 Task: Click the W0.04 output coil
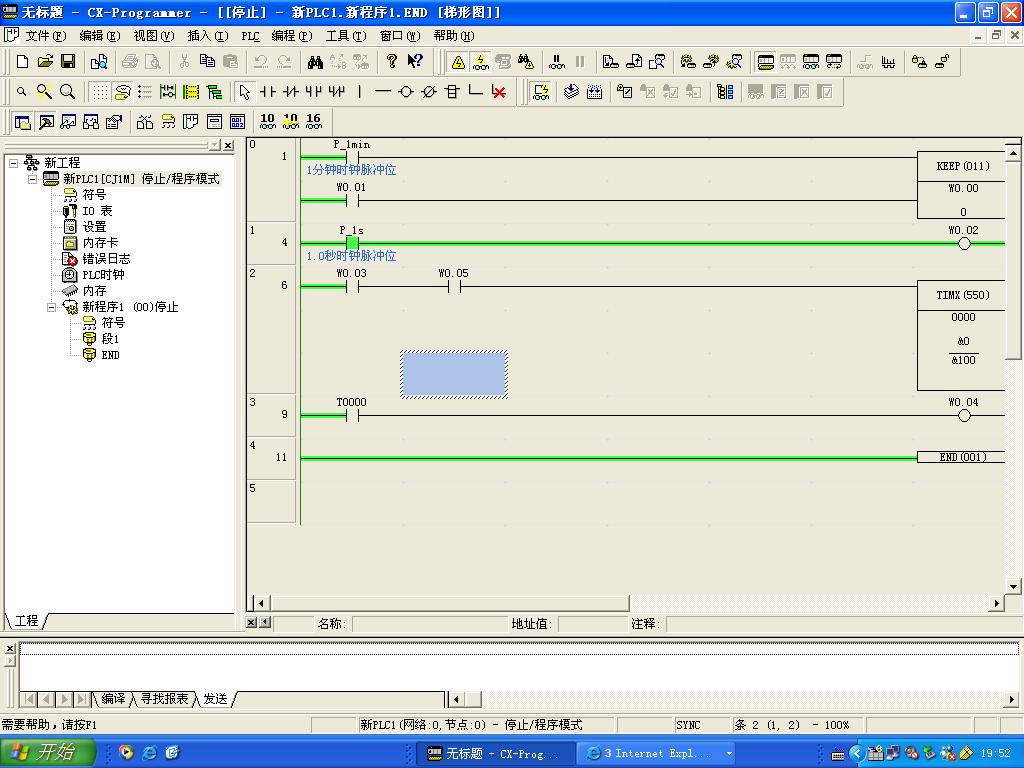[964, 415]
